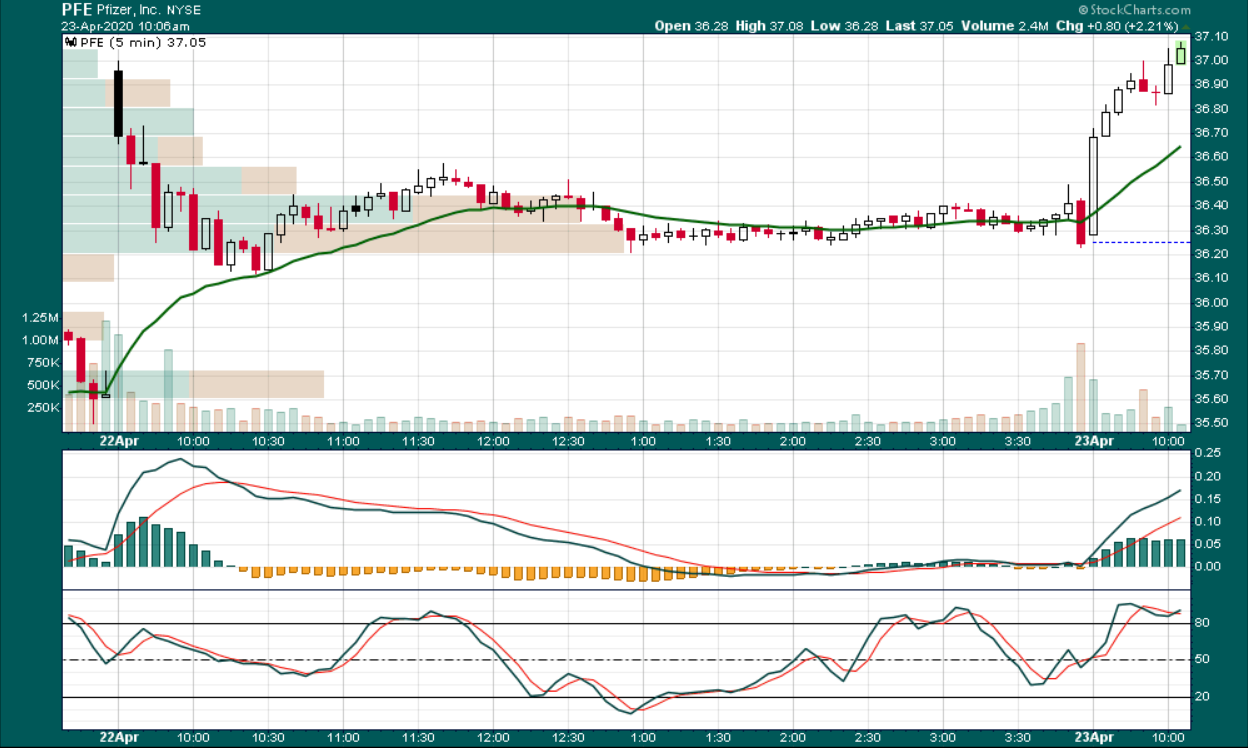Click the blue dashed previous-close line
The width and height of the screenshot is (1248, 749).
pos(1141,242)
